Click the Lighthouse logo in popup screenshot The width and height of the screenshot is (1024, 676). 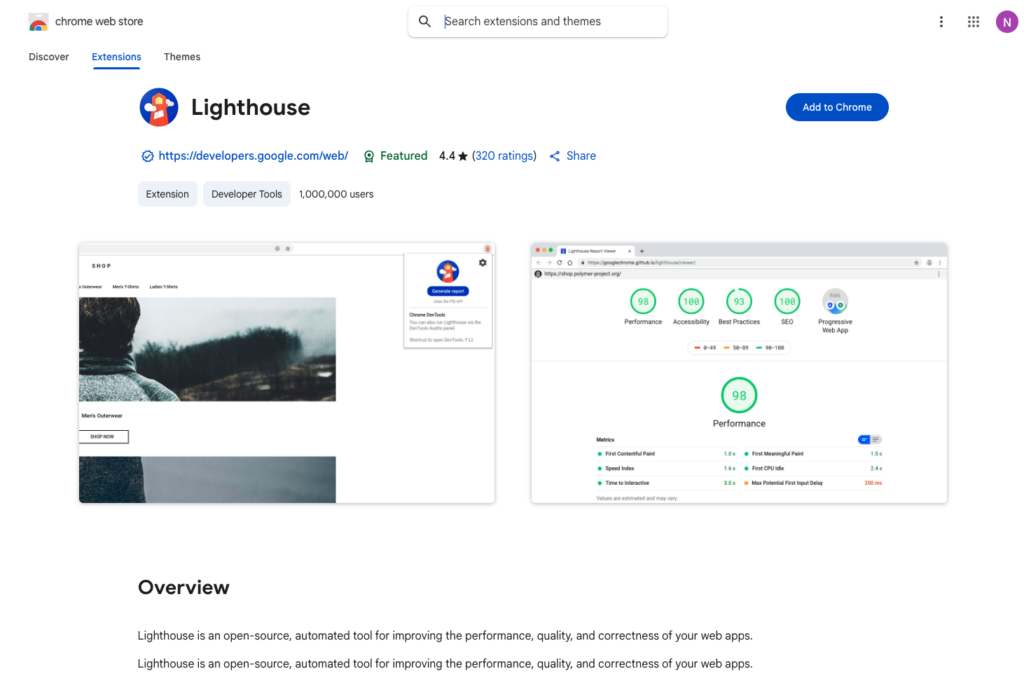(x=448, y=271)
